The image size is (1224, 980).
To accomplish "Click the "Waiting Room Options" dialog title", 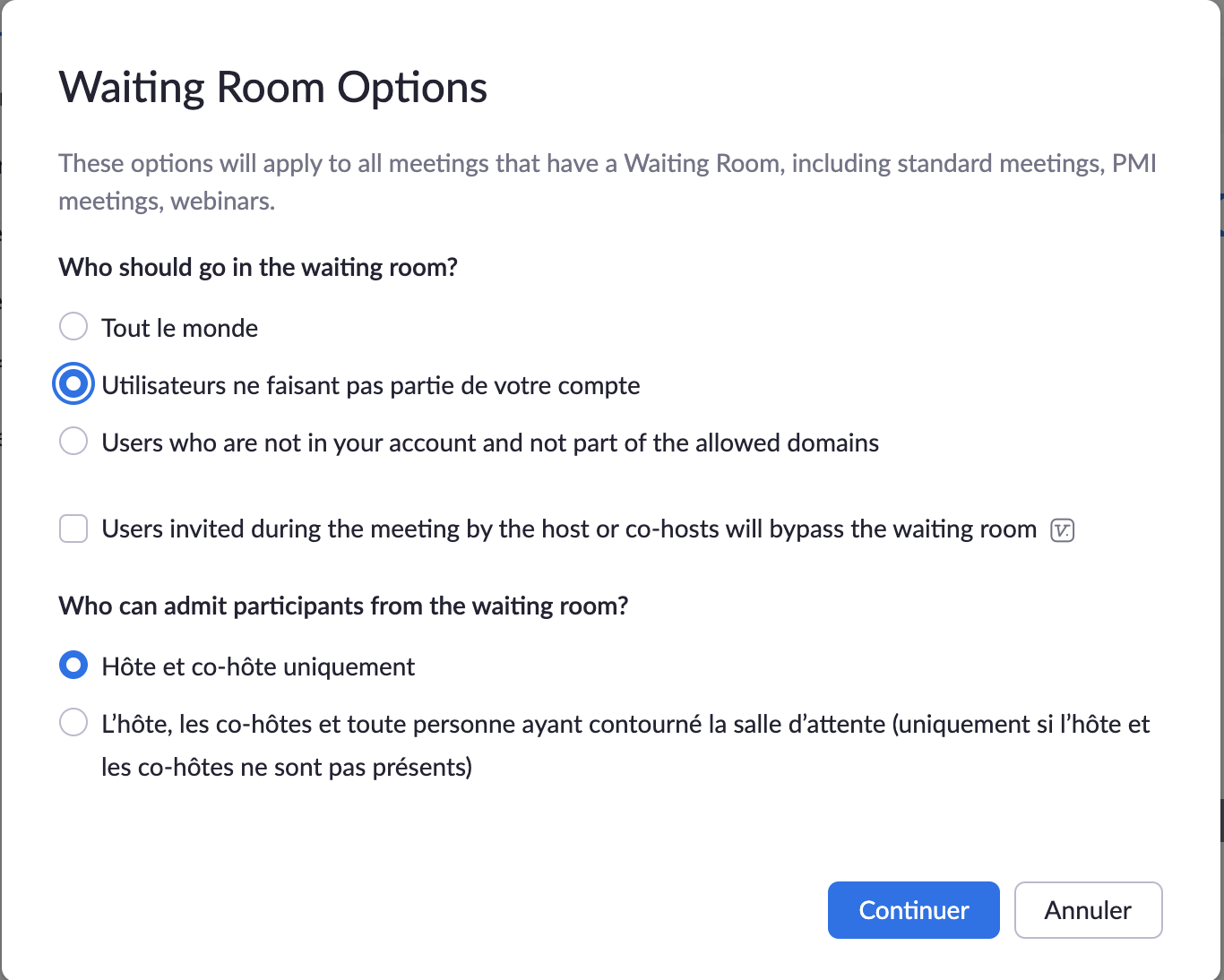I will (x=272, y=88).
